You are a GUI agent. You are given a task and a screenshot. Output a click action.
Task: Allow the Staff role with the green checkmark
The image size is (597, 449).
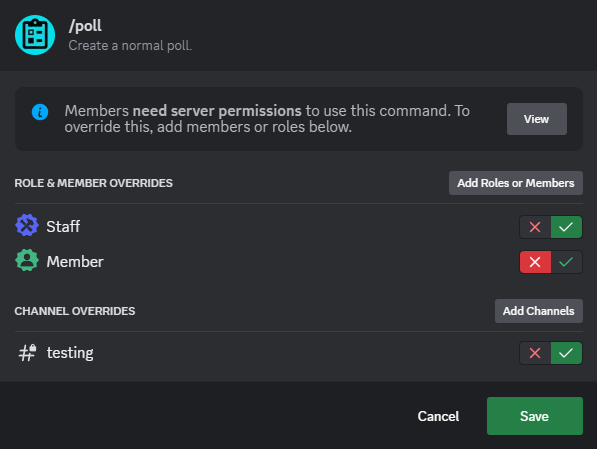(x=566, y=227)
